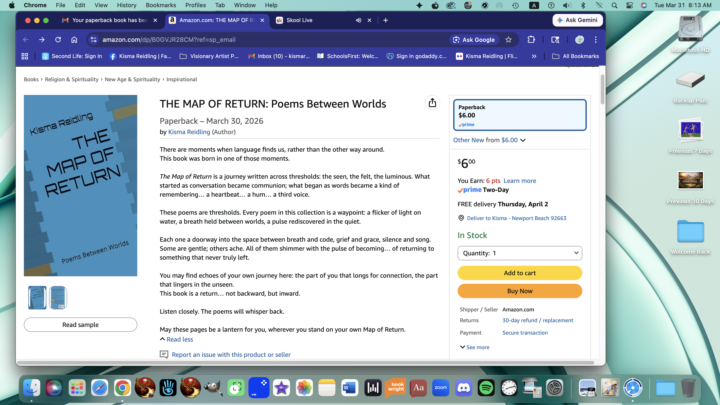This screenshot has height=405, width=720.
Task: Open the Chrome three-dot menu
Action: pos(596,40)
